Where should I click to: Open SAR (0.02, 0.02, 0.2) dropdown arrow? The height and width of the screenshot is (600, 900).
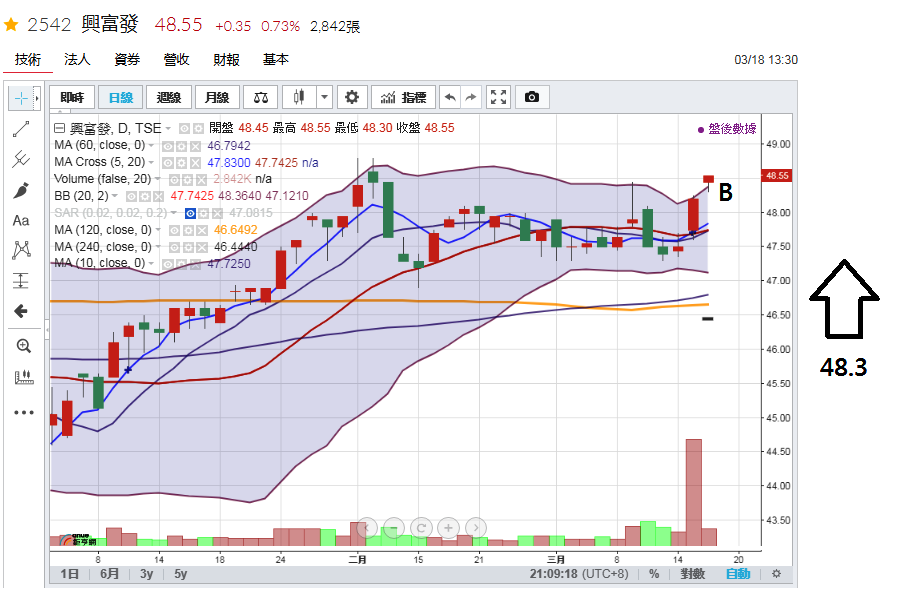point(173,214)
